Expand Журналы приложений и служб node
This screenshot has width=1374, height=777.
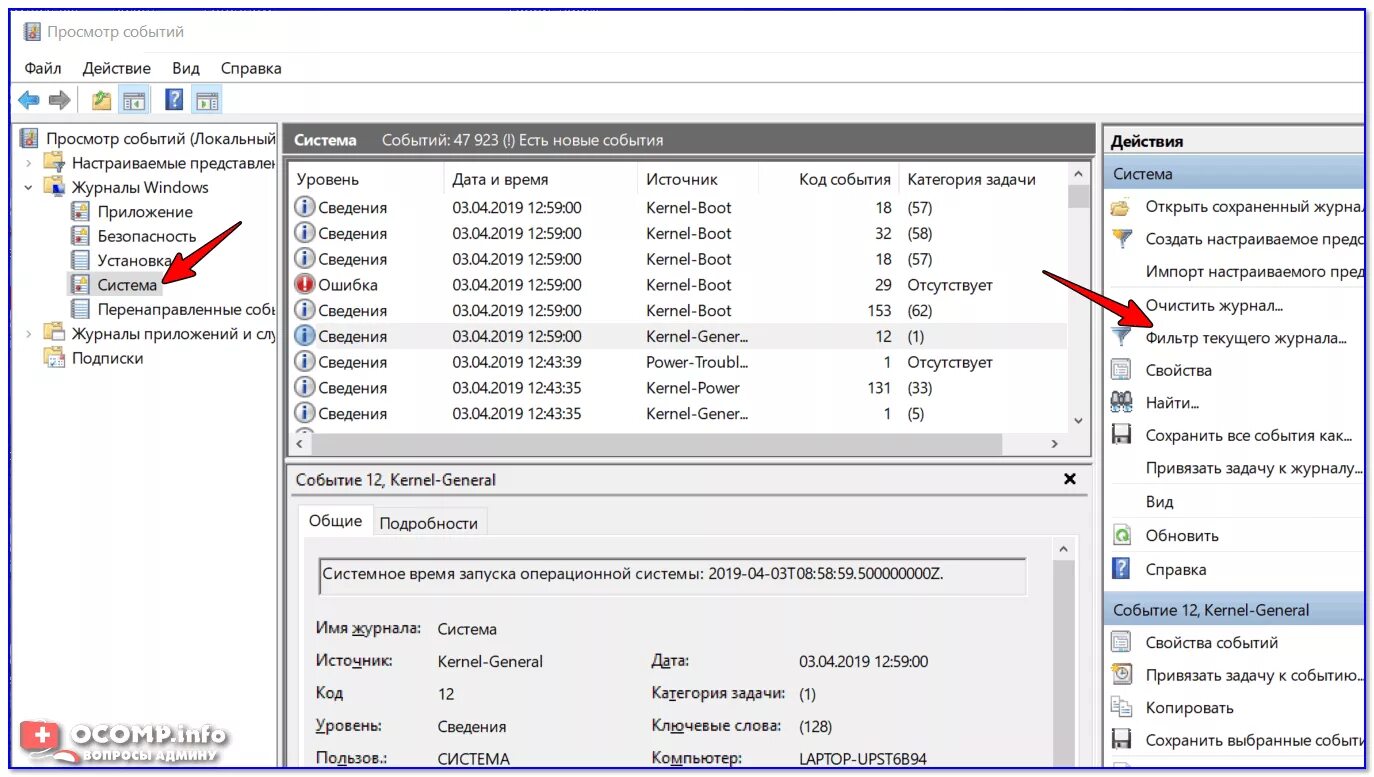(x=28, y=334)
